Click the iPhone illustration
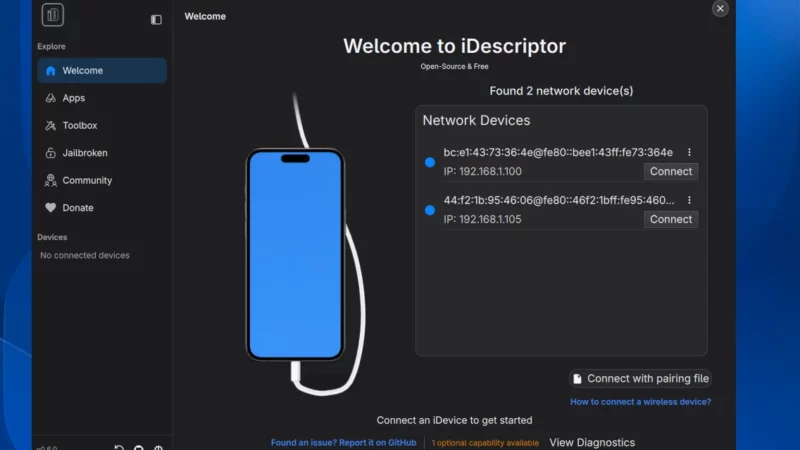Image resolution: width=800 pixels, height=450 pixels. pos(295,255)
